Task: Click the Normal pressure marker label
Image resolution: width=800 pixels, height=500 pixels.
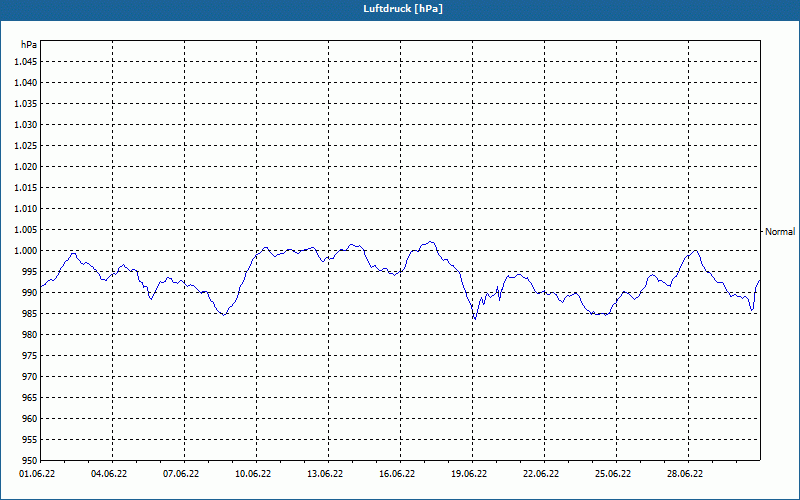Action: pyautogui.click(x=780, y=232)
